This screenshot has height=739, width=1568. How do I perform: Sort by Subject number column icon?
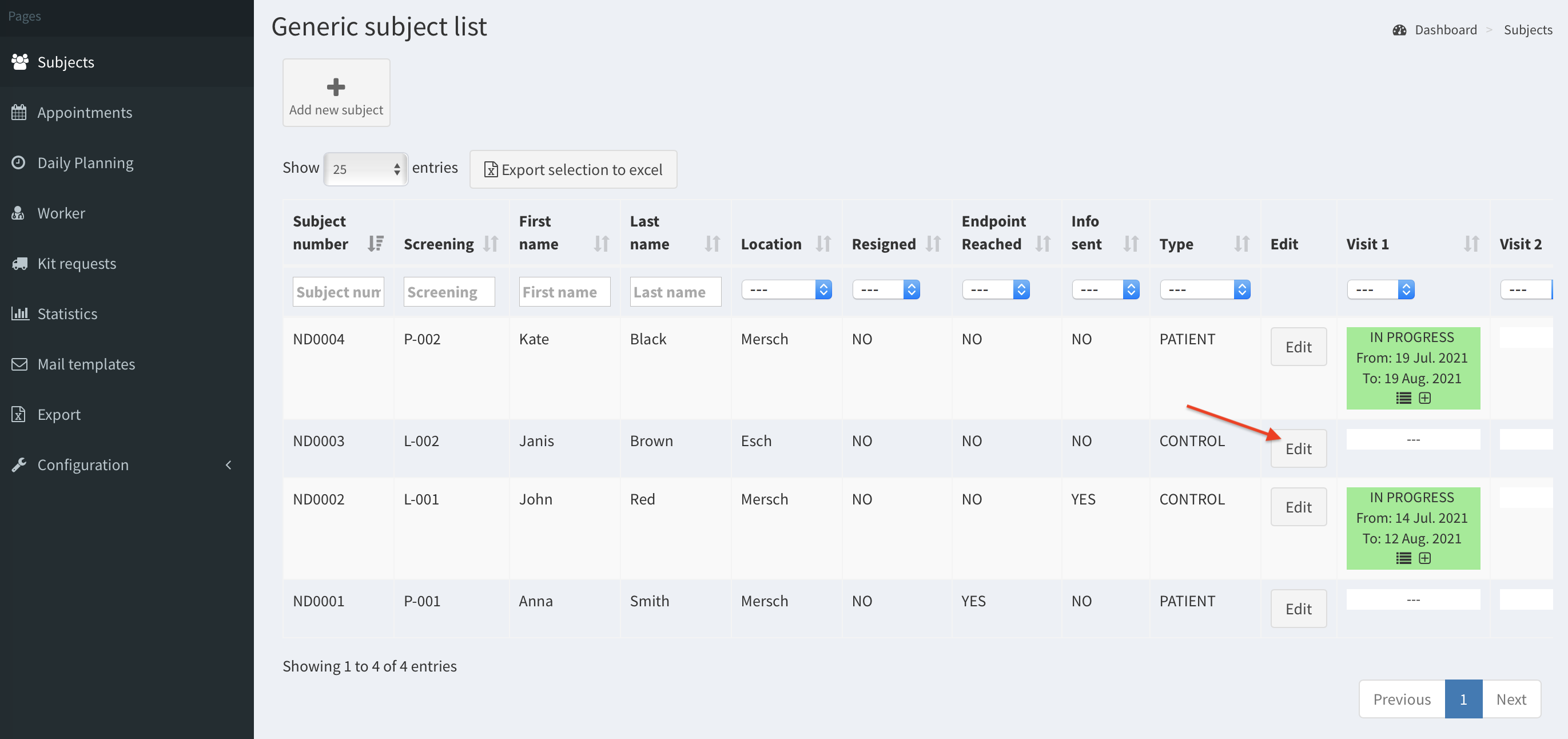376,244
